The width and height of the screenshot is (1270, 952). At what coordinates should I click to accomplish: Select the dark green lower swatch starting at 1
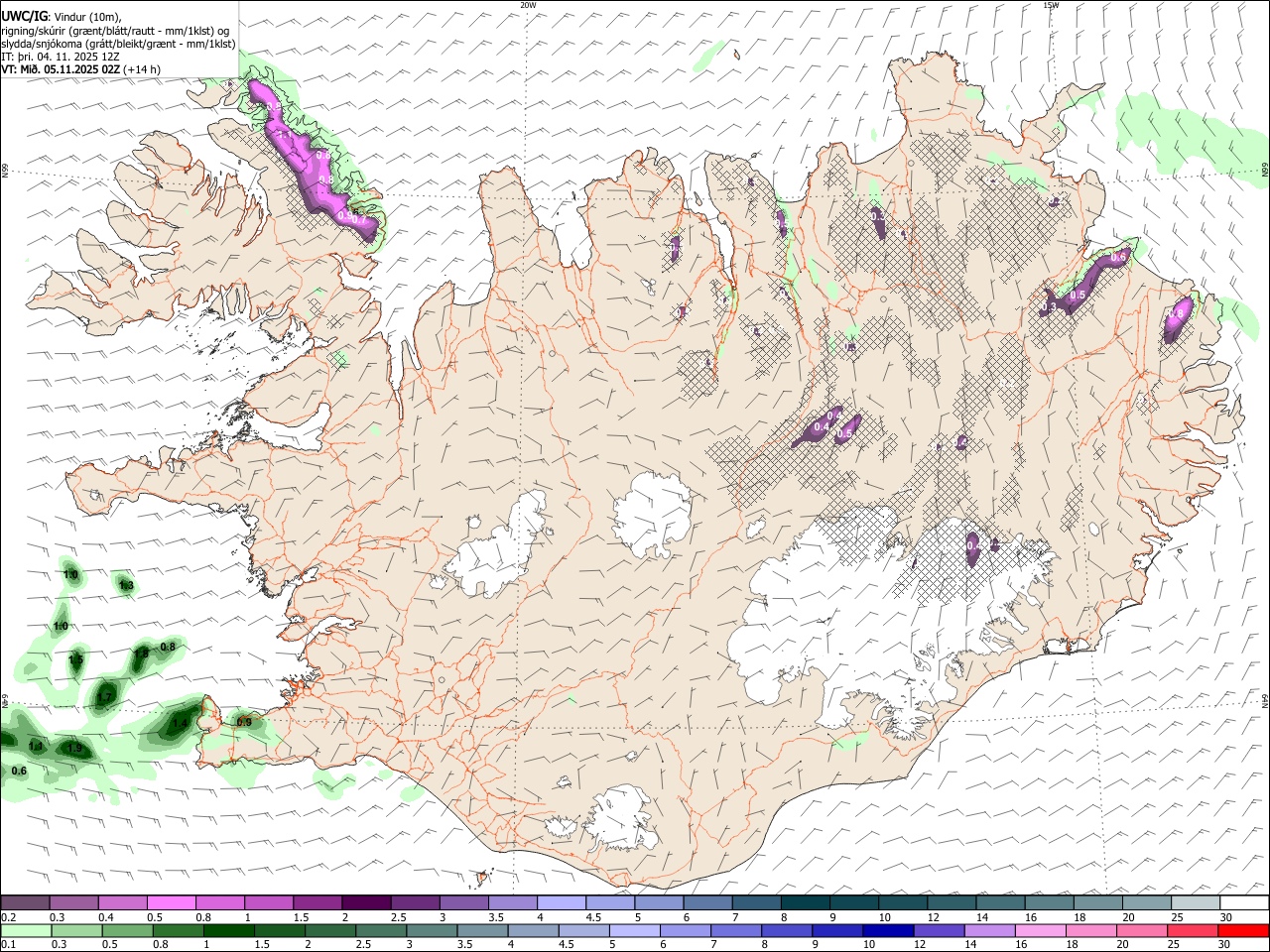pos(229,931)
